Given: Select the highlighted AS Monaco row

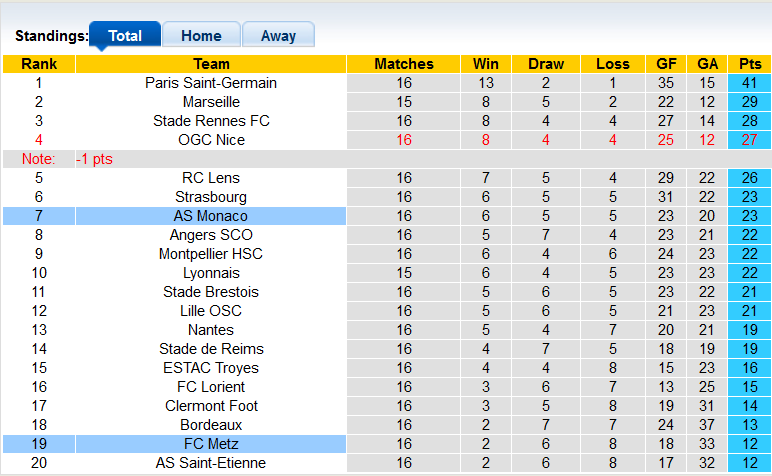Looking at the screenshot, I should (211, 216).
